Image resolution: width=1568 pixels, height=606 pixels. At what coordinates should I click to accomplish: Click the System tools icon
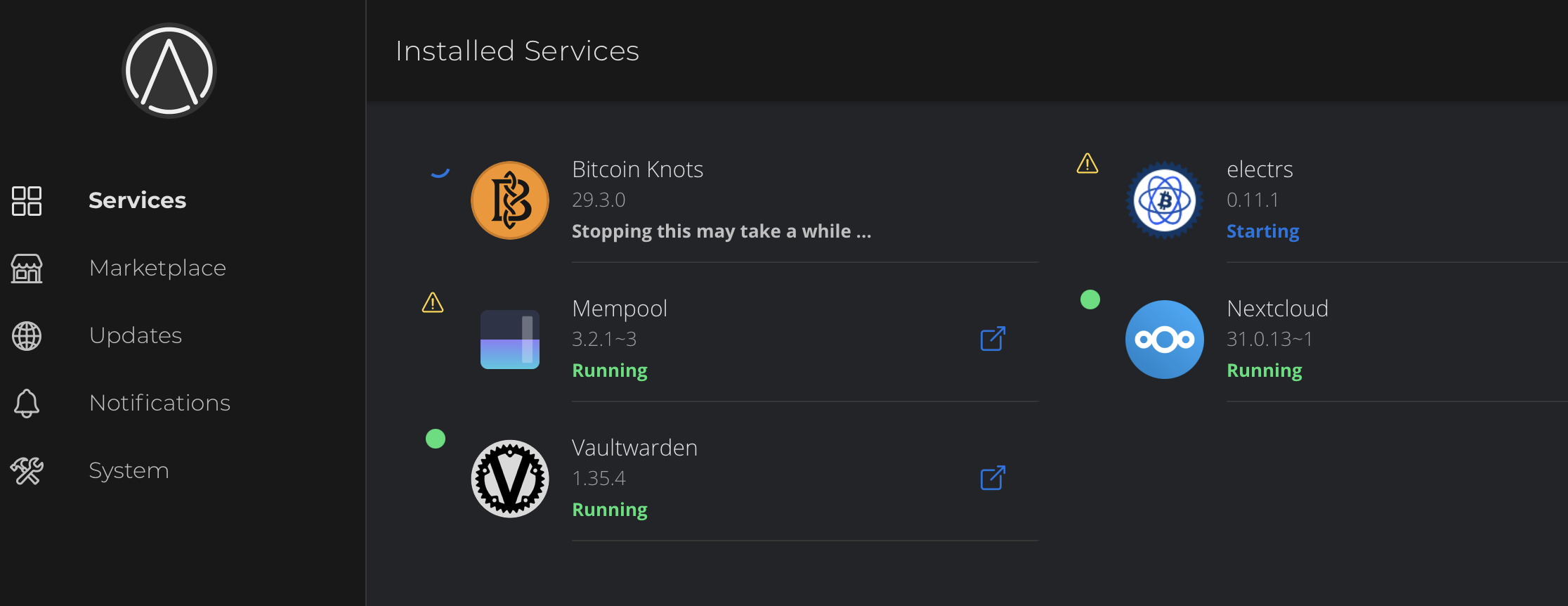pos(27,471)
